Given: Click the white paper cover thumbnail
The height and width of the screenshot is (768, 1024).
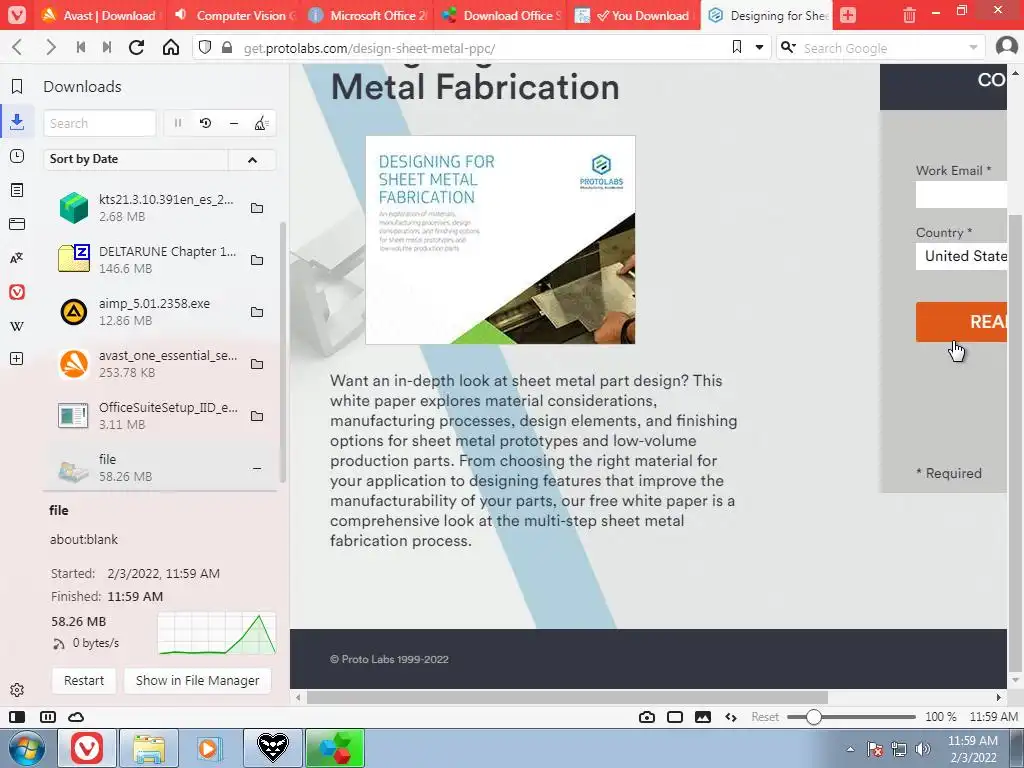Looking at the screenshot, I should pyautogui.click(x=500, y=240).
